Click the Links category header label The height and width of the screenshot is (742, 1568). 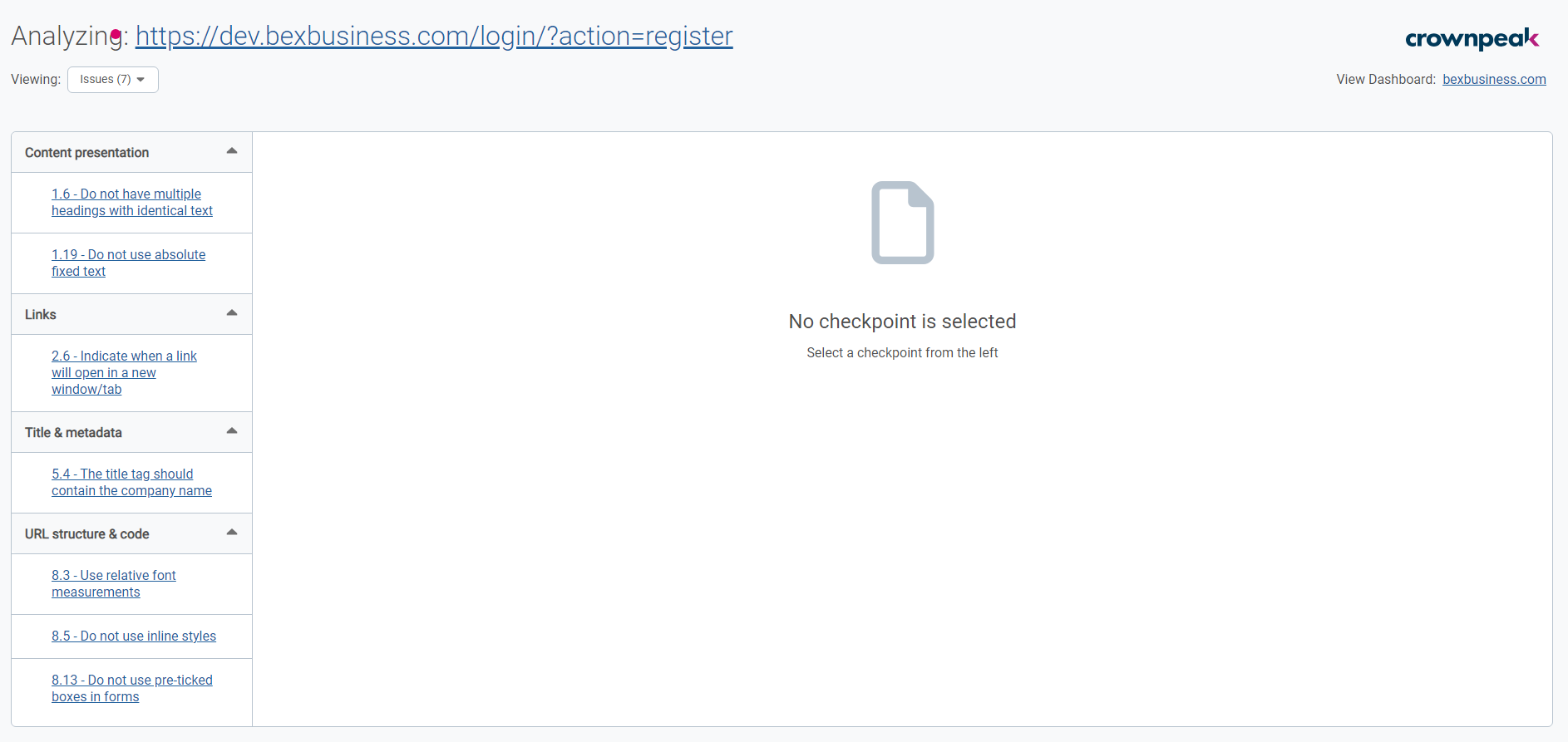tap(41, 315)
